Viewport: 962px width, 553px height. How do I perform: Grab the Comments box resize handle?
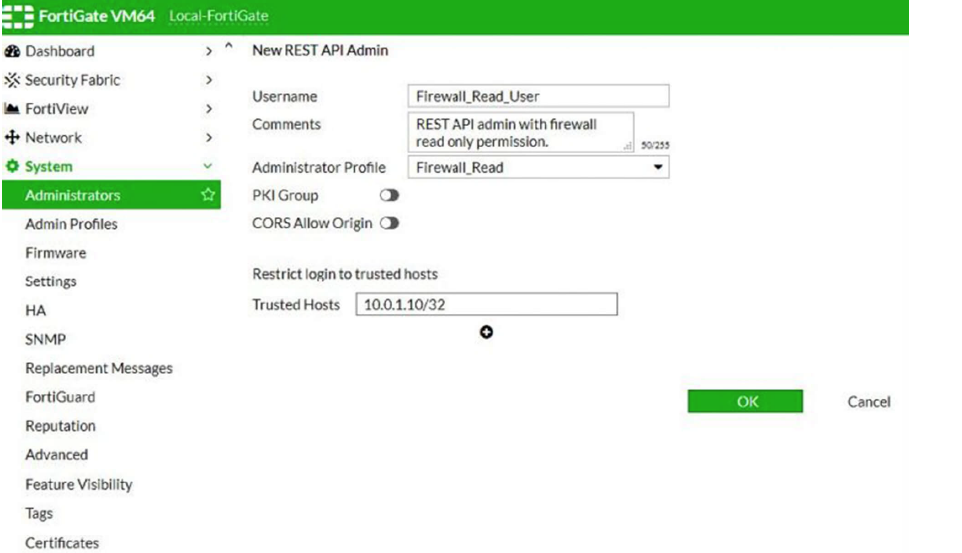(x=628, y=146)
